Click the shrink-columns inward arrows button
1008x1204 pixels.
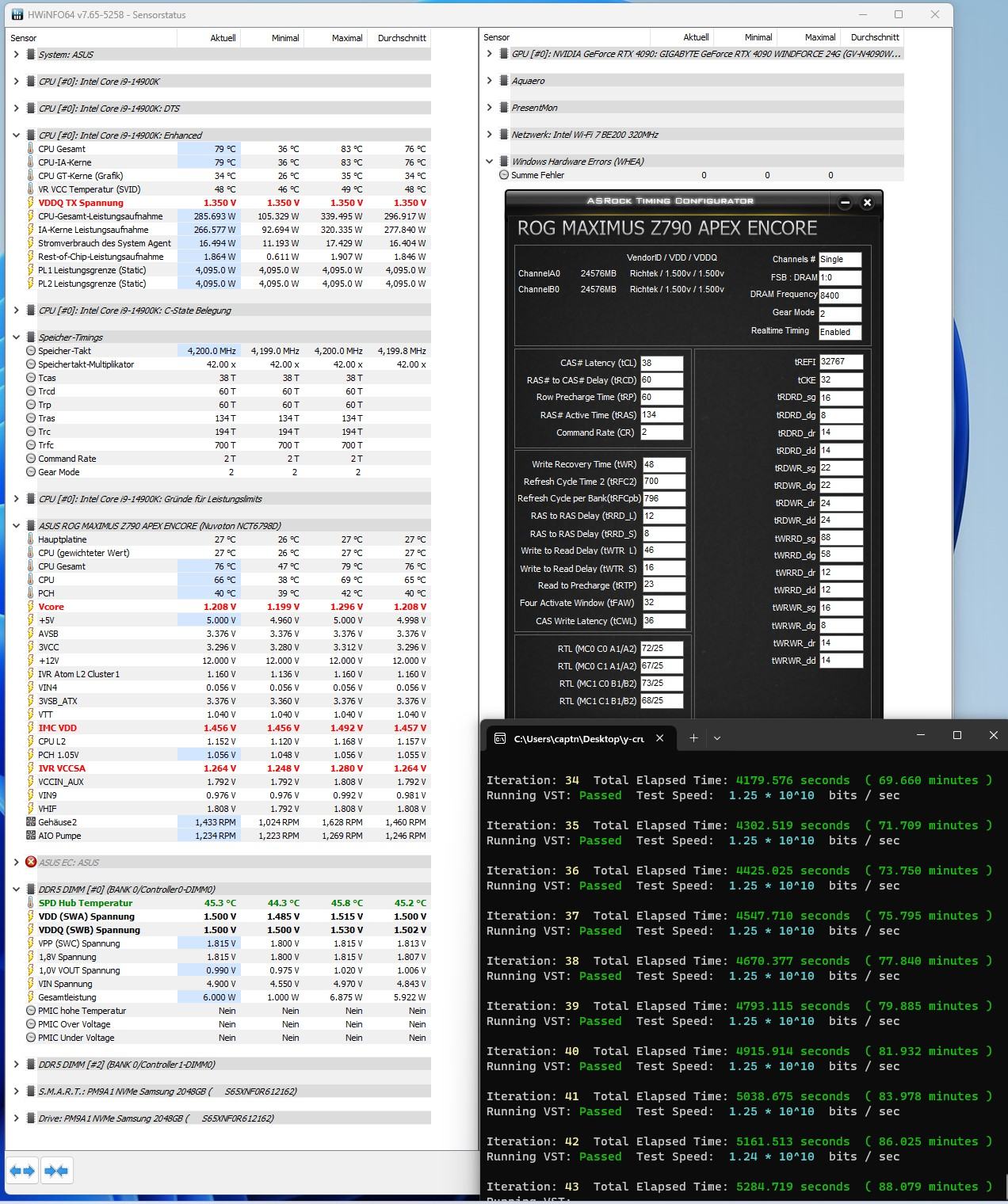[x=56, y=1171]
